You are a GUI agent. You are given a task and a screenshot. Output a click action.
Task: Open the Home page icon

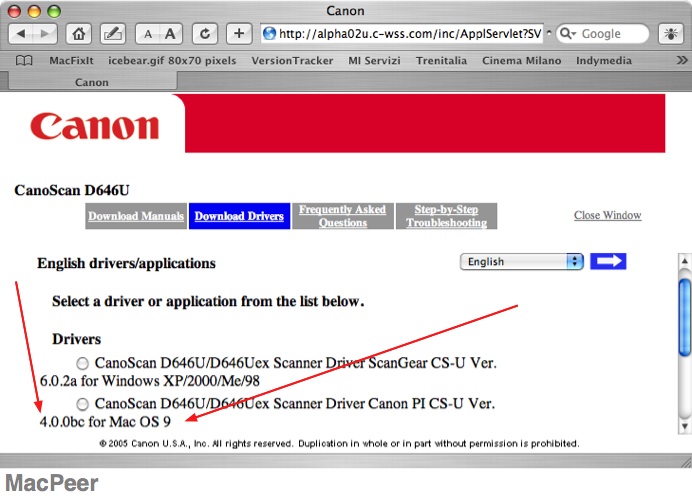[79, 34]
